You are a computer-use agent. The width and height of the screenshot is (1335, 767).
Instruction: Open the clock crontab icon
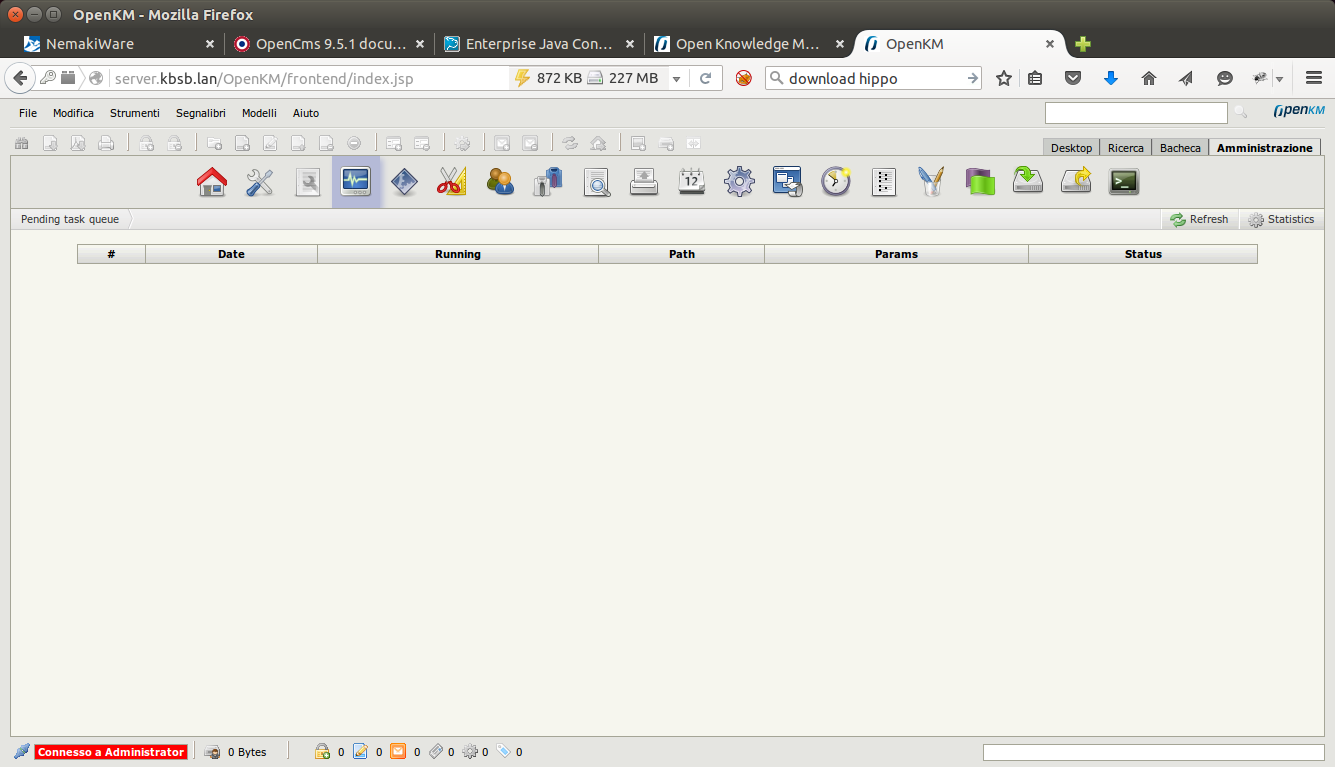pos(835,182)
